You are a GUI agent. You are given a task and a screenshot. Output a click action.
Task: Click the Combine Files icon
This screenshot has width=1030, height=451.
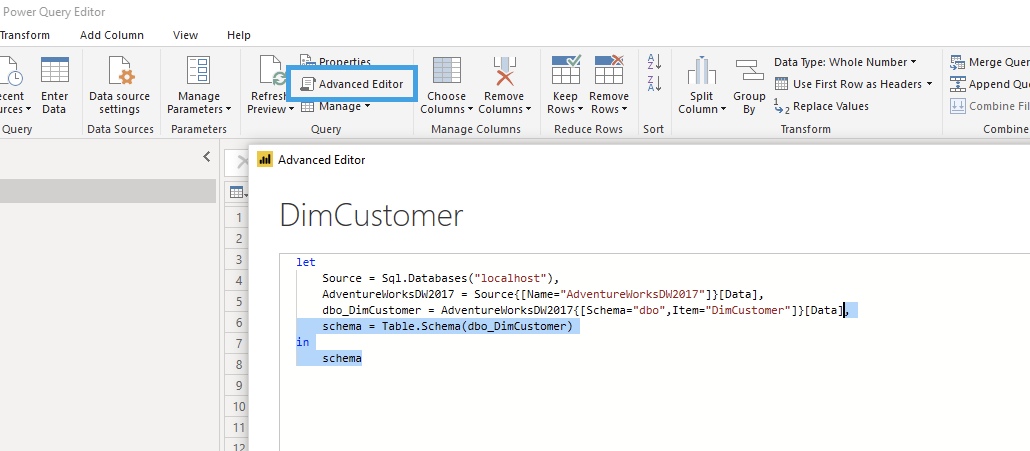[x=956, y=106]
